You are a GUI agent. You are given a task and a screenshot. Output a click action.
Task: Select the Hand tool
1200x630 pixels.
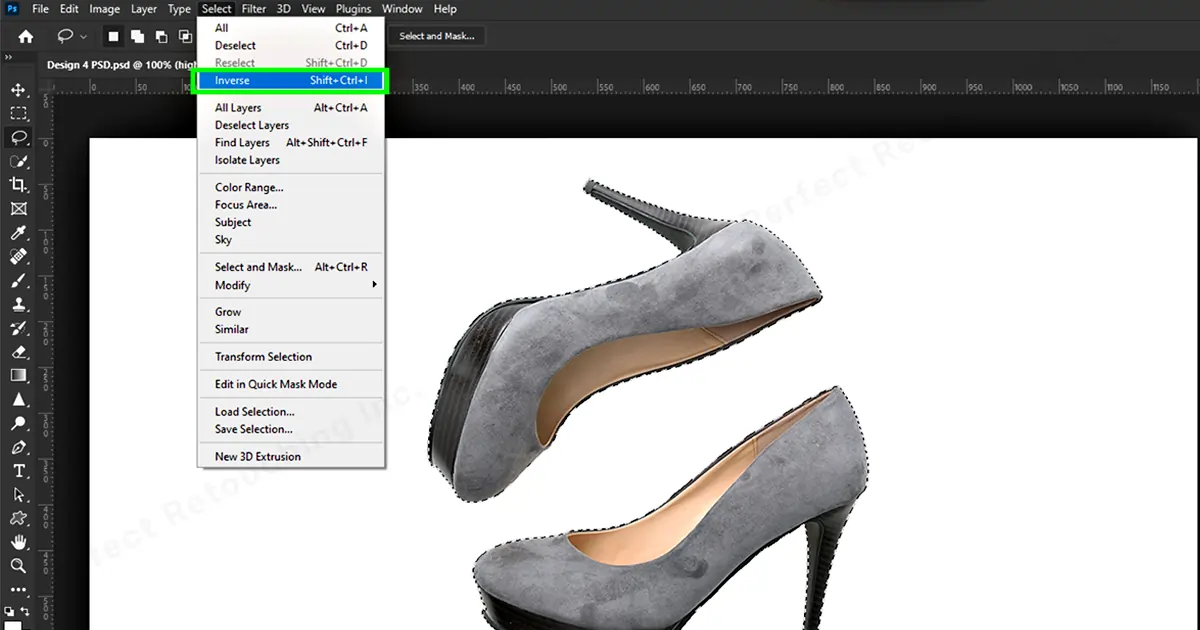[18, 542]
